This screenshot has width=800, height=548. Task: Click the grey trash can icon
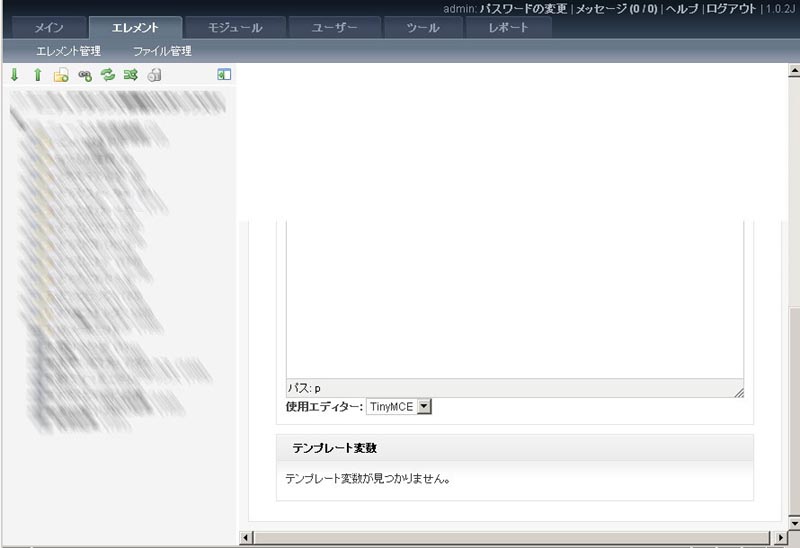coord(154,75)
